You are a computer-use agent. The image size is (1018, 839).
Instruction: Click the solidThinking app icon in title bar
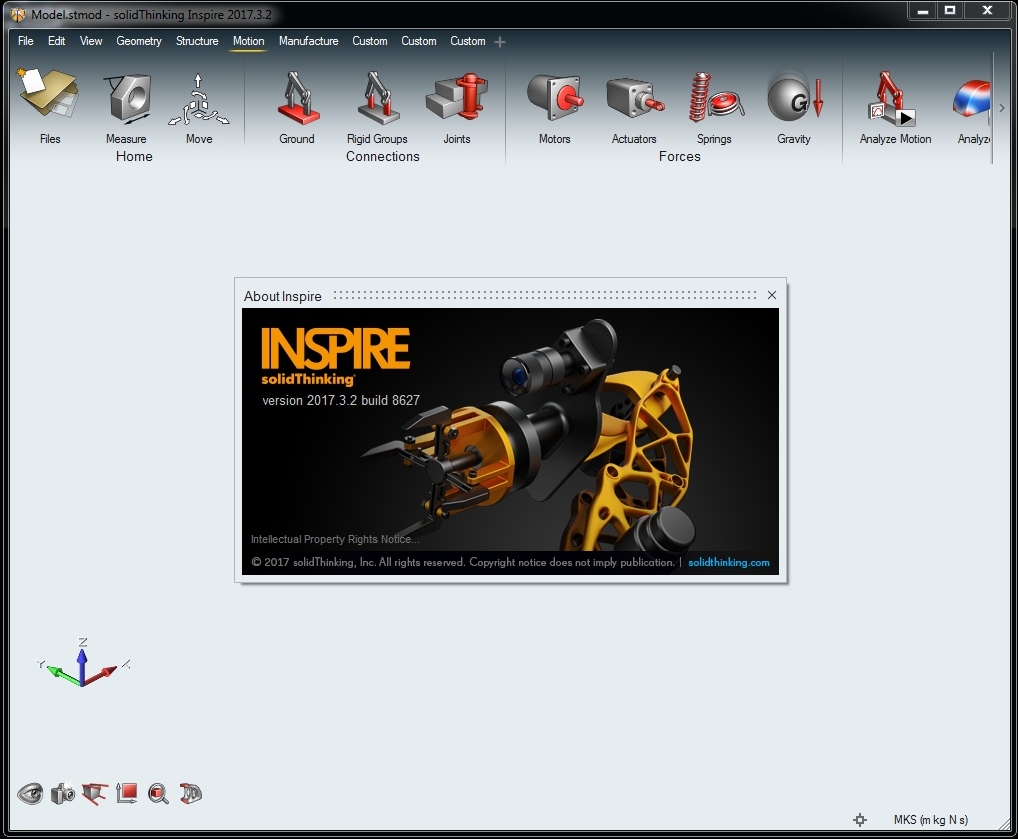18,14
